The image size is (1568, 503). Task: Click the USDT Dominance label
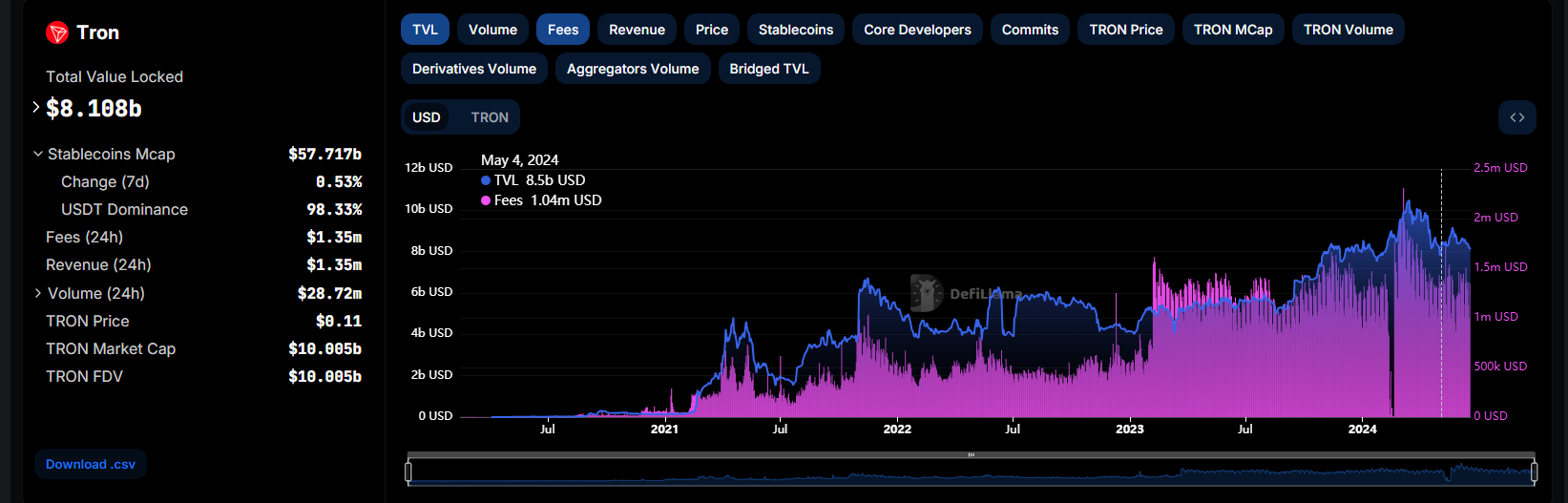pyautogui.click(x=124, y=209)
